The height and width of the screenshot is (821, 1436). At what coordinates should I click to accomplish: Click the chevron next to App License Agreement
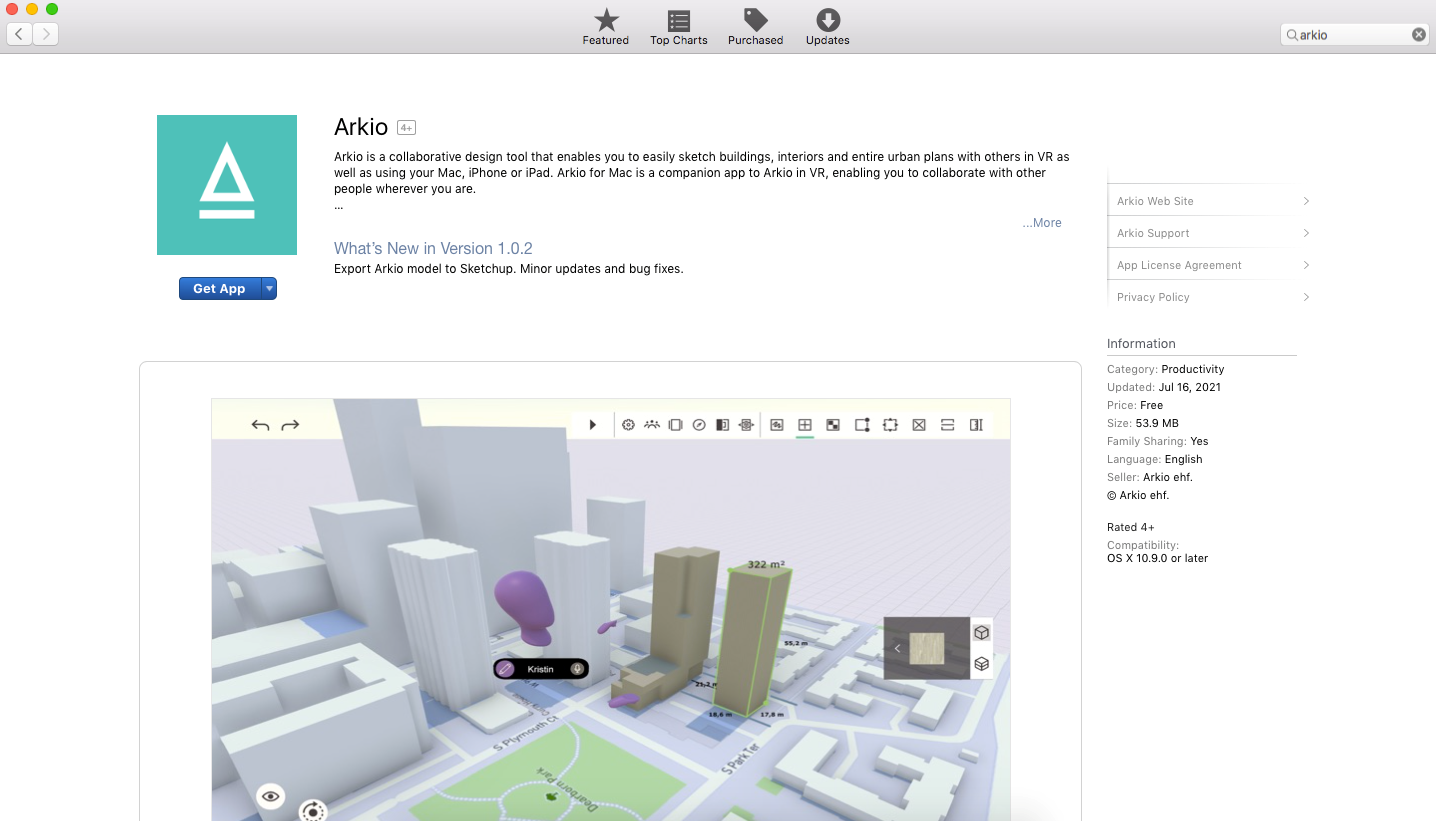pos(1306,265)
